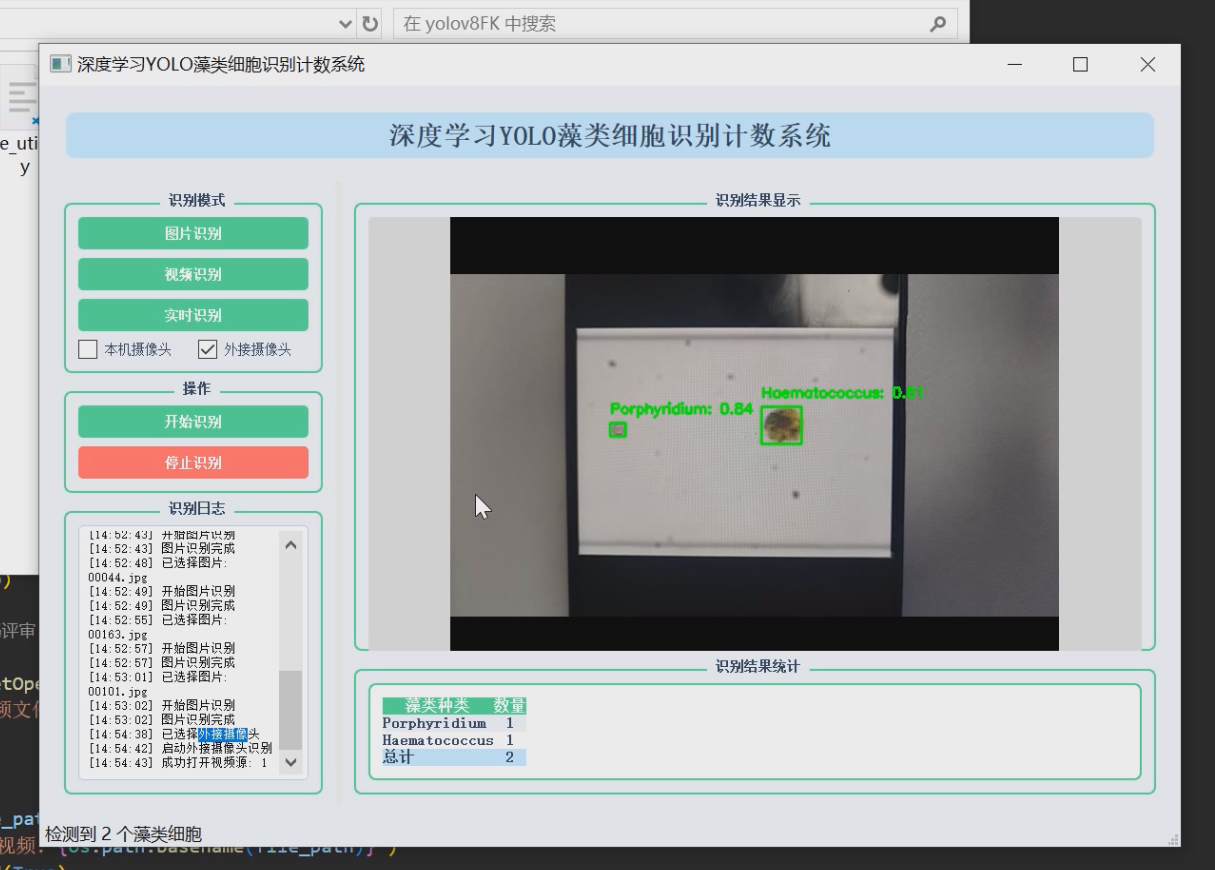Screen dimensions: 1215x870
Task: Select 视频识别 video recognition mode
Action: coord(193,274)
